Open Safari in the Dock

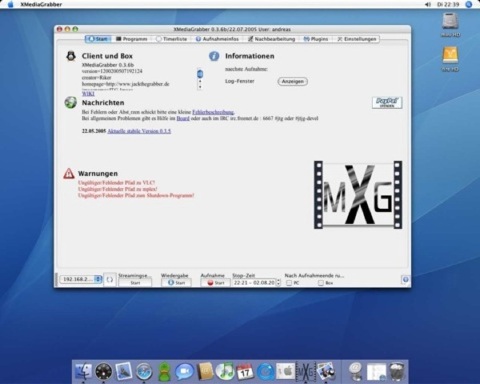pyautogui.click(x=144, y=371)
